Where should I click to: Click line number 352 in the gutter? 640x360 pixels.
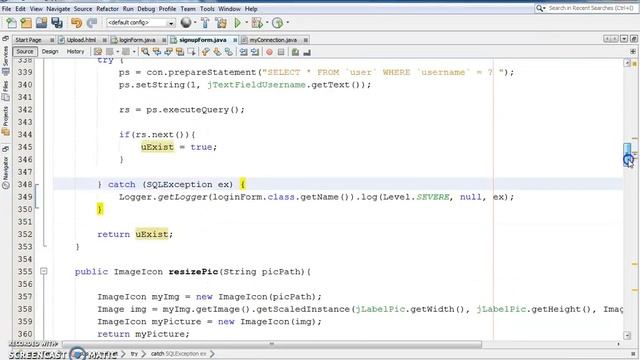(25, 234)
